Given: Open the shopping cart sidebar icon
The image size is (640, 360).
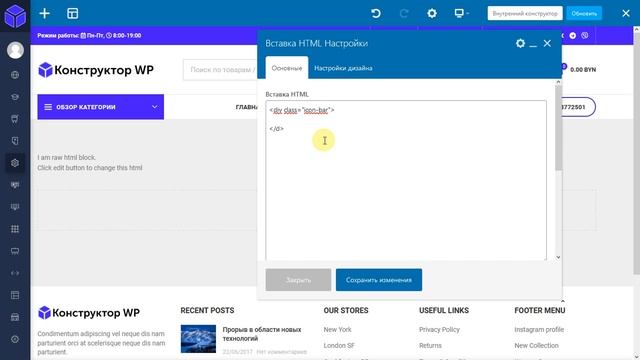Looking at the screenshot, I should (x=15, y=119).
